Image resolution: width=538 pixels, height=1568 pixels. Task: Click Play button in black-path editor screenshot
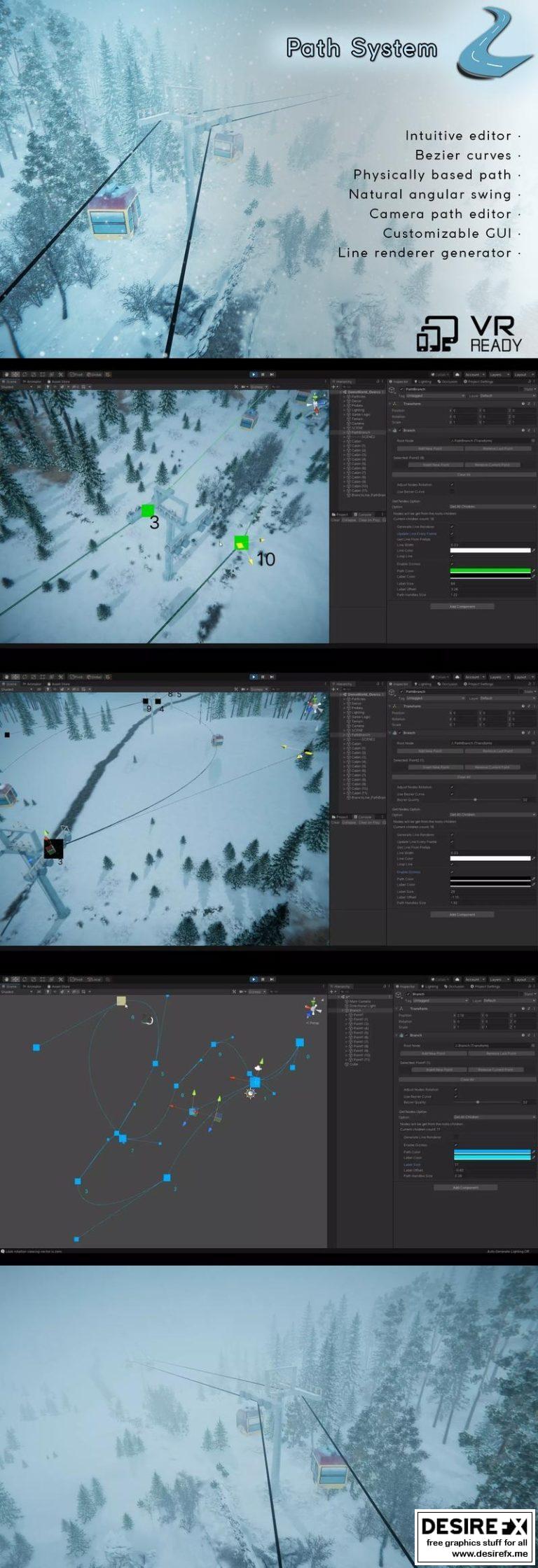[254, 677]
